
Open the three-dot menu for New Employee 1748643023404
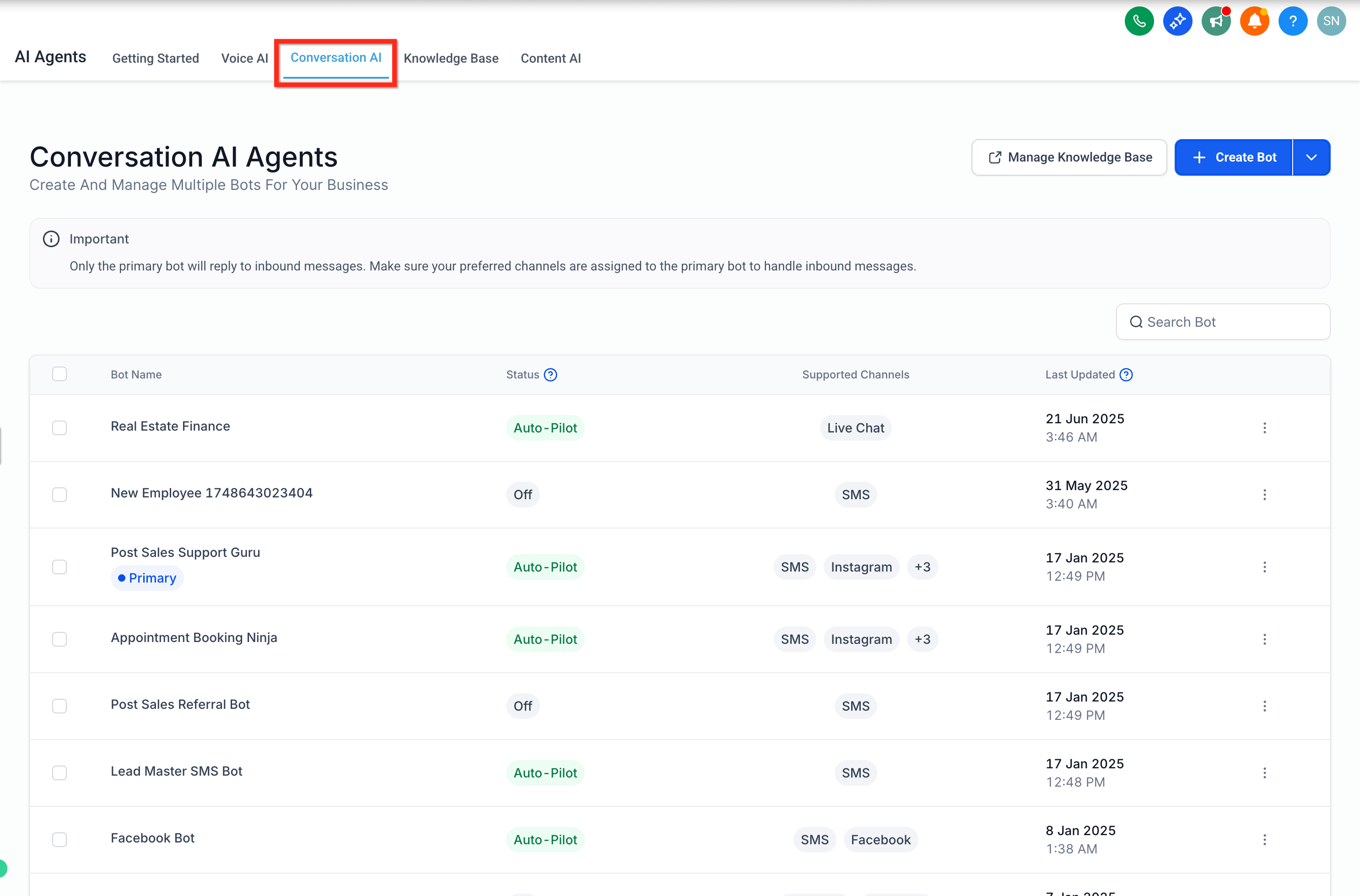pos(1264,495)
